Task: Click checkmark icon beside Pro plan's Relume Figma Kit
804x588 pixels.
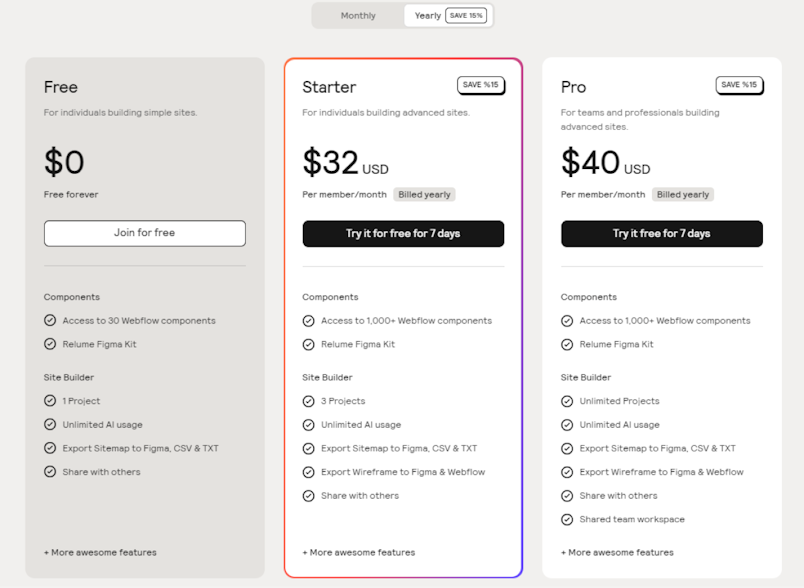Action: (567, 344)
